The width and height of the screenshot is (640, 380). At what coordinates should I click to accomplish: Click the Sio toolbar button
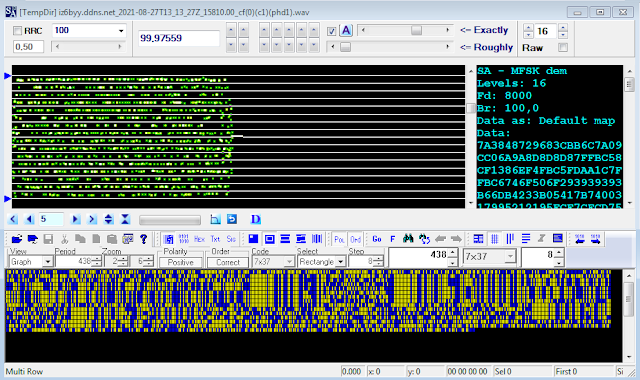(x=231, y=239)
